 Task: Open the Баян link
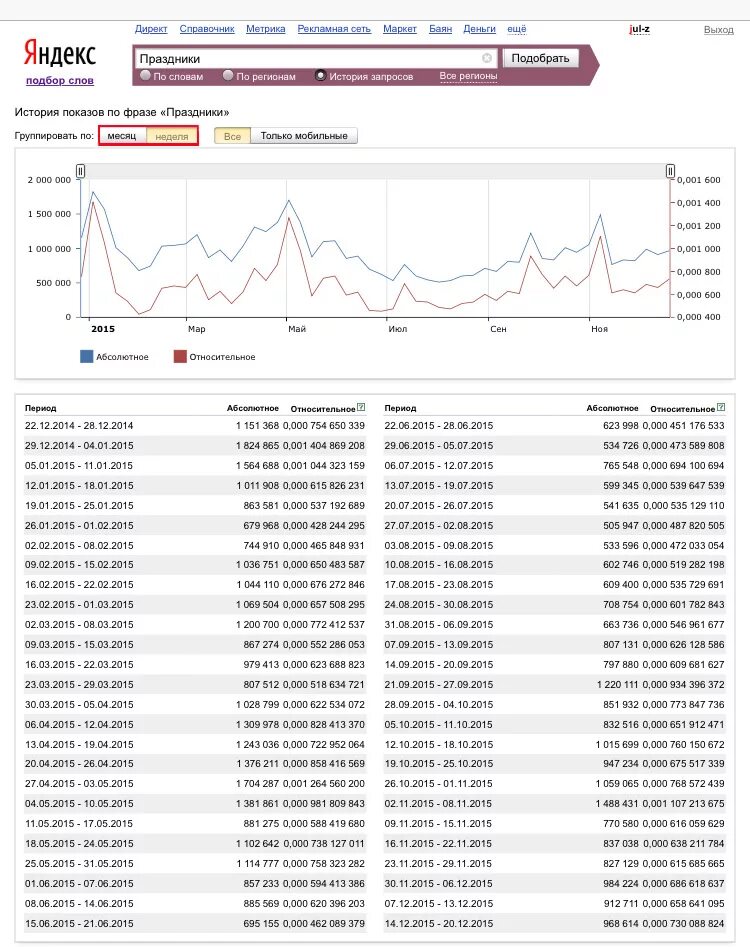click(x=440, y=29)
